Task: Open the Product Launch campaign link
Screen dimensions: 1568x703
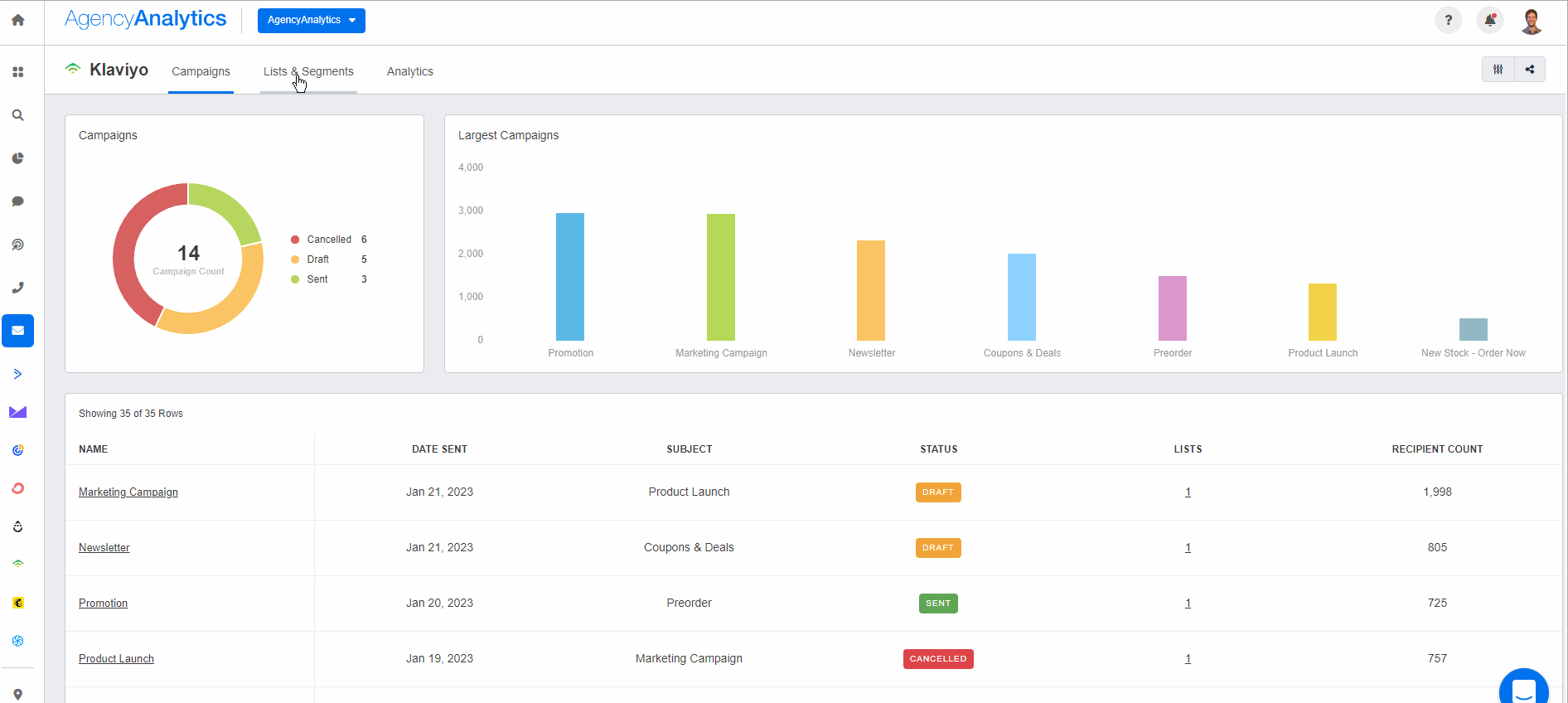Action: tap(116, 659)
